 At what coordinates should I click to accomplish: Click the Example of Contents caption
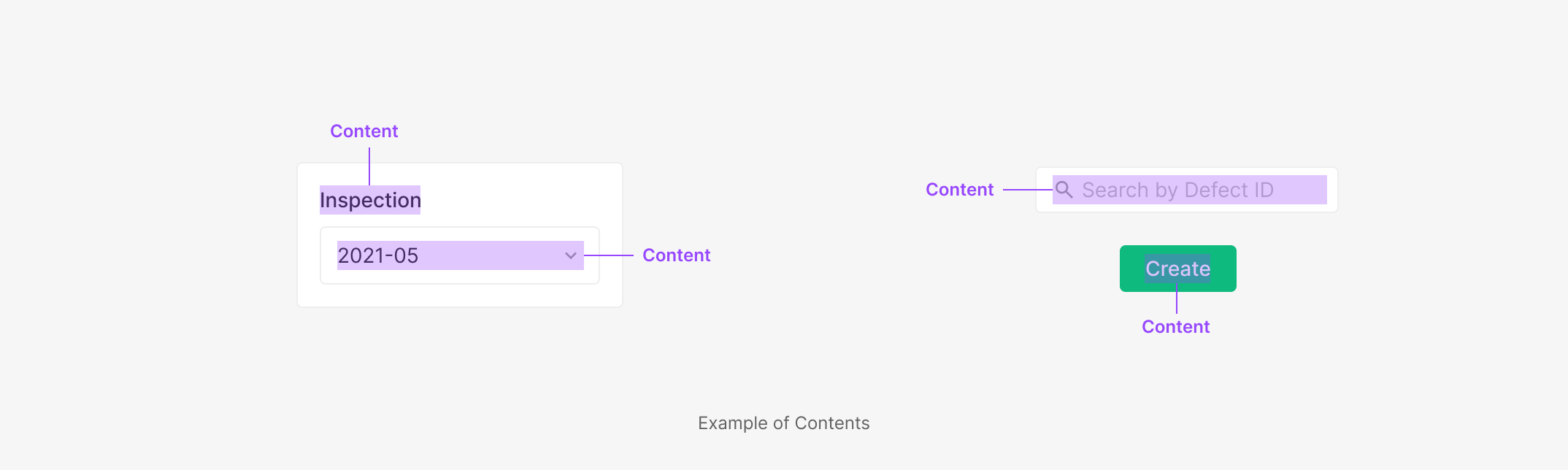pos(783,423)
